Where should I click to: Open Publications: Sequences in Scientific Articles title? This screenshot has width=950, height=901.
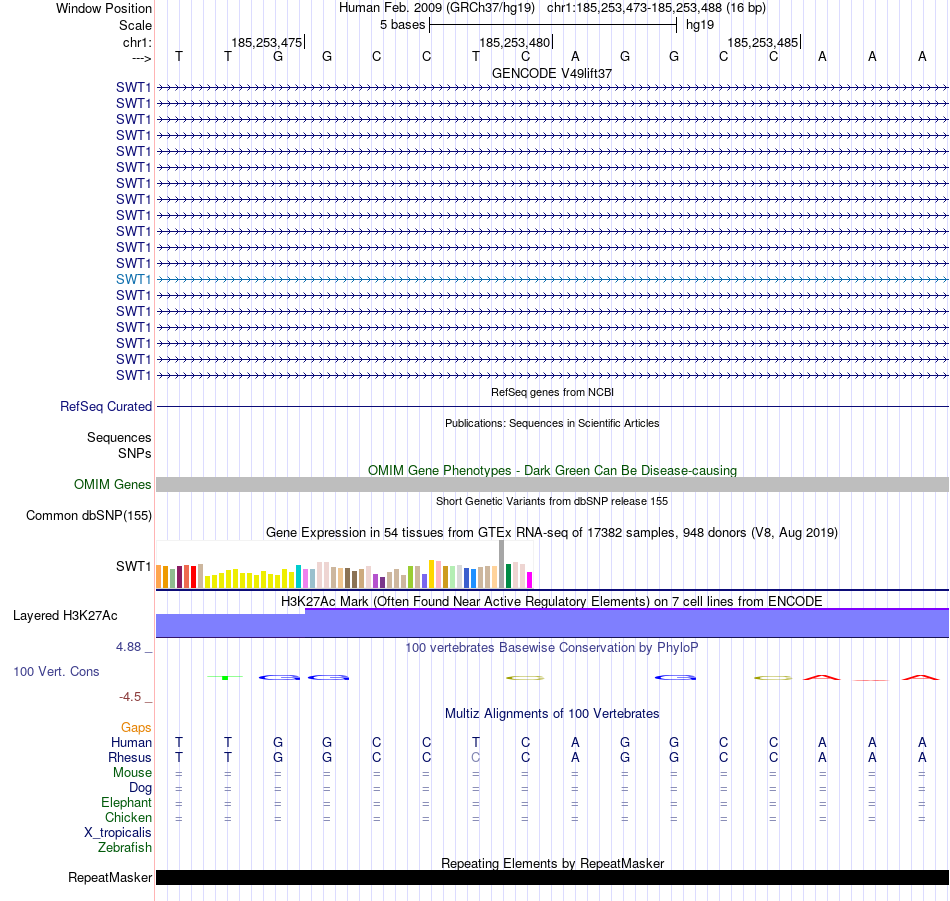click(552, 423)
